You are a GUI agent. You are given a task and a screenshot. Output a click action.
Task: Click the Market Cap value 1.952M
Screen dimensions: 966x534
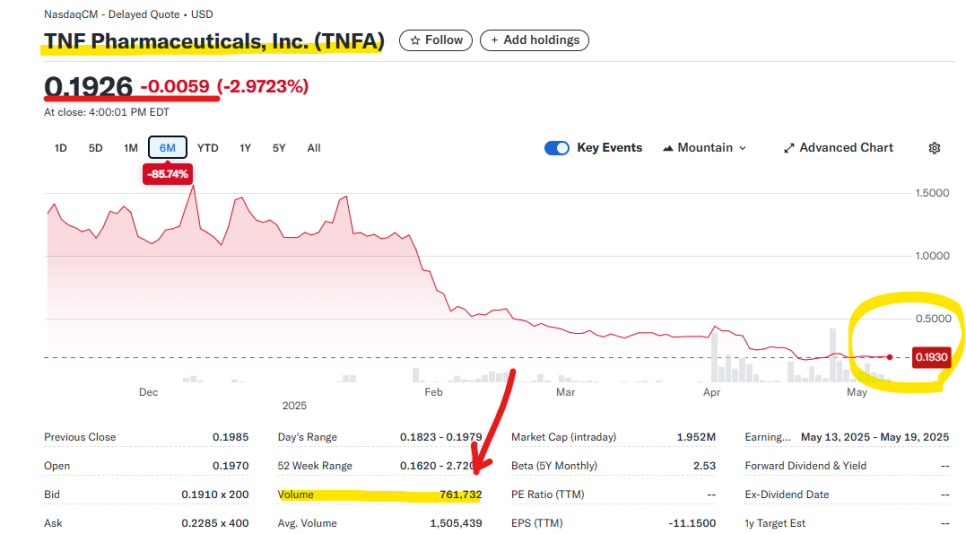tap(696, 437)
